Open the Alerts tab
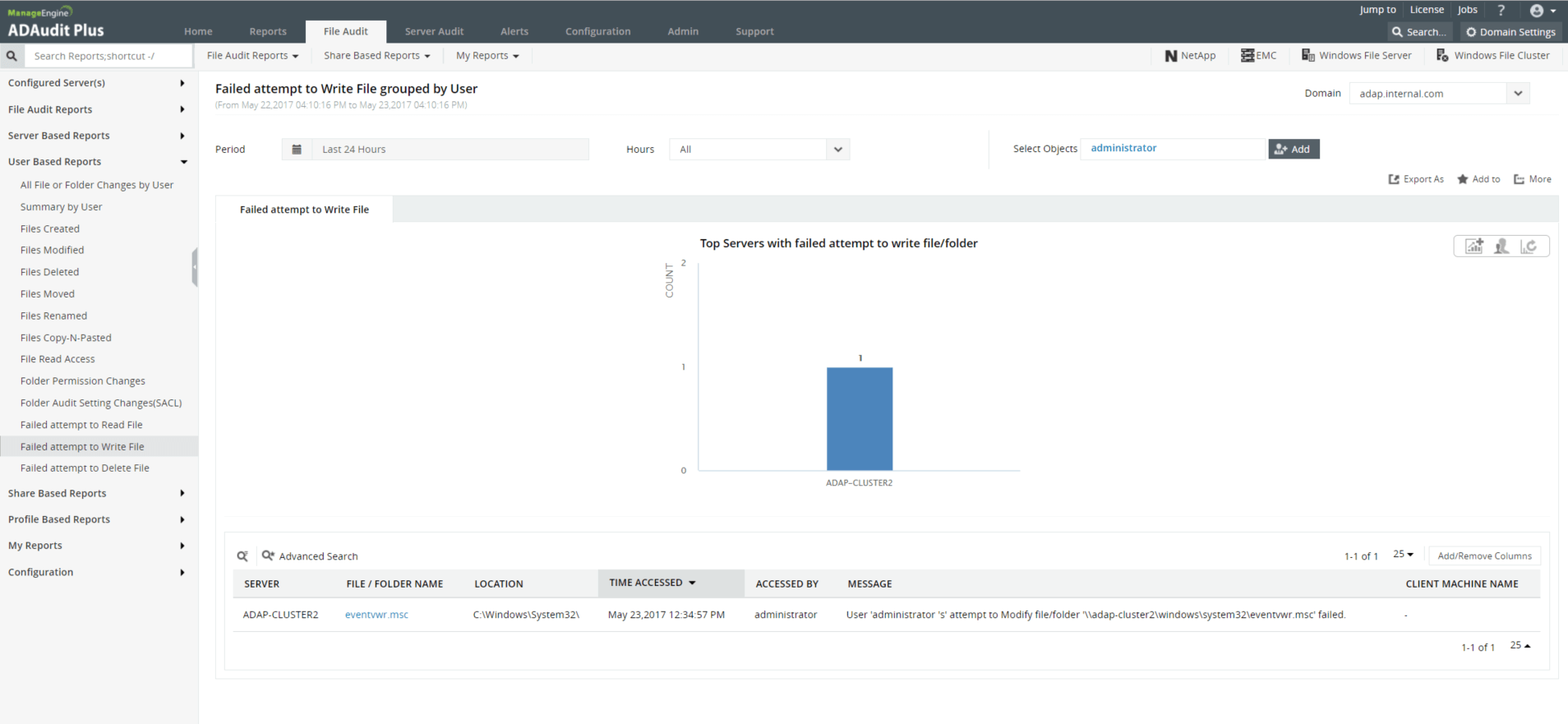The height and width of the screenshot is (724, 1568). [514, 32]
